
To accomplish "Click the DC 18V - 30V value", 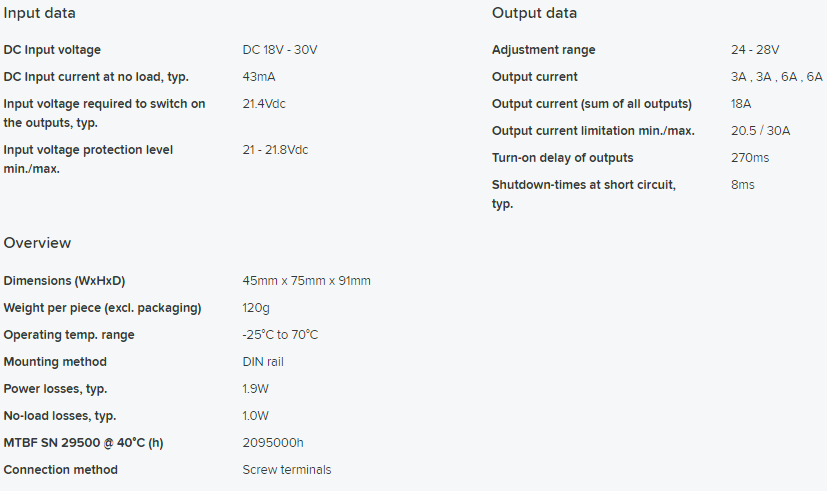I will (x=280, y=50).
